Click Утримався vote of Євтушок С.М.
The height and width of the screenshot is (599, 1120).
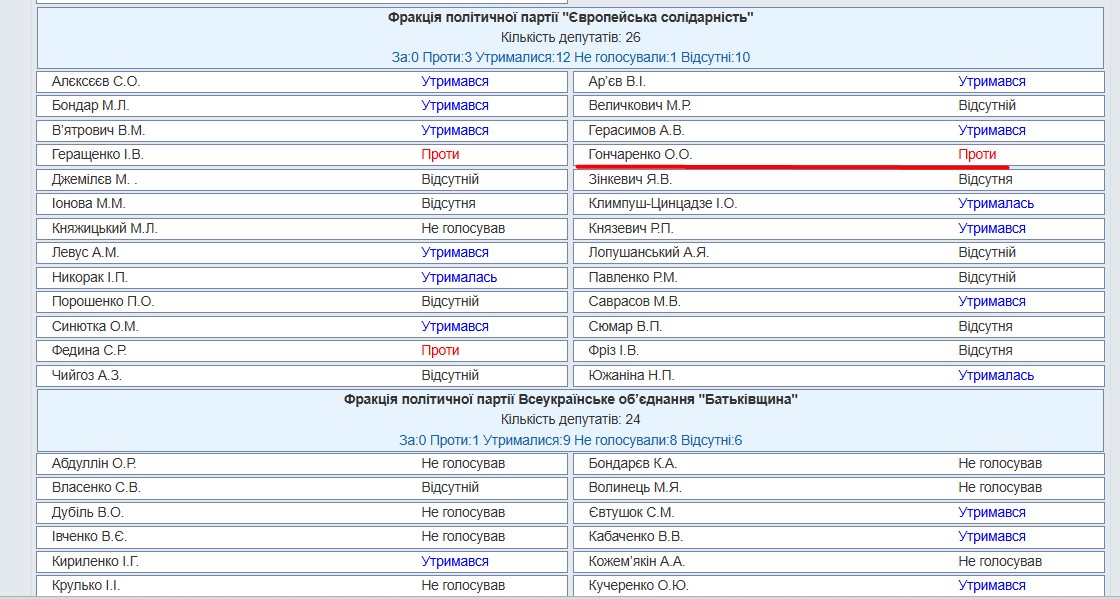coord(992,513)
